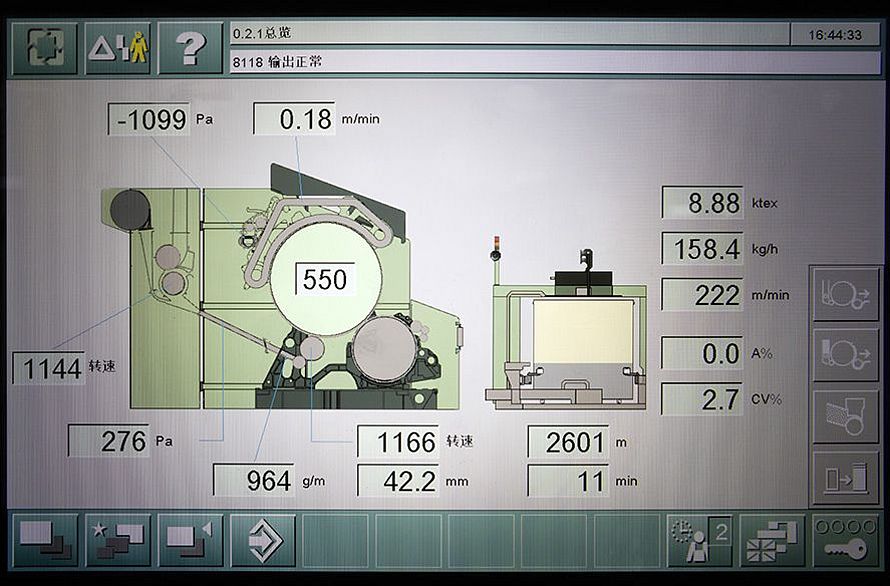Viewport: 890px width, 586px height.
Task: Tap the dark lap roll at top left of card
Action: tap(130, 210)
